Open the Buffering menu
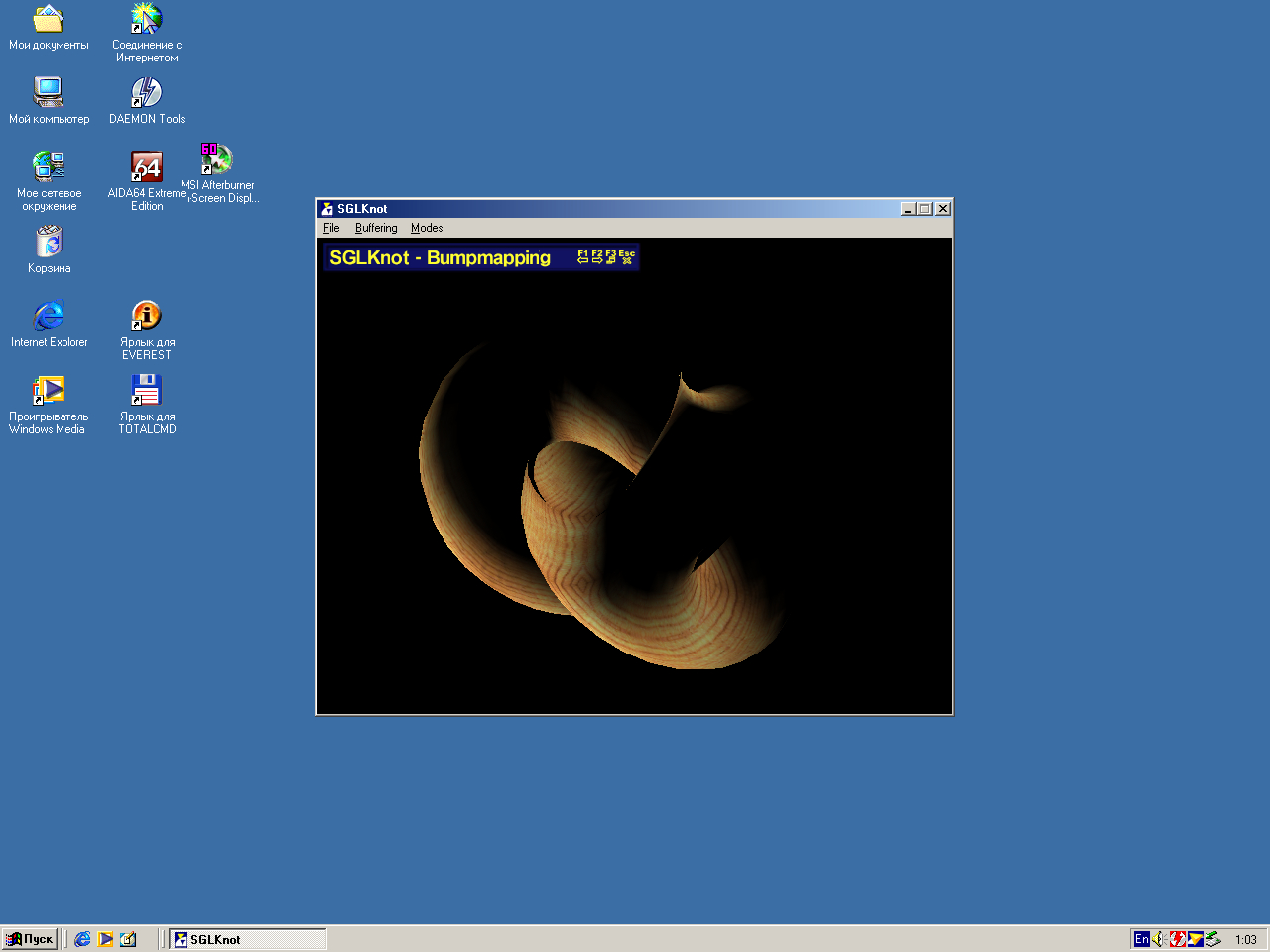The height and width of the screenshot is (952, 1270). (x=376, y=228)
